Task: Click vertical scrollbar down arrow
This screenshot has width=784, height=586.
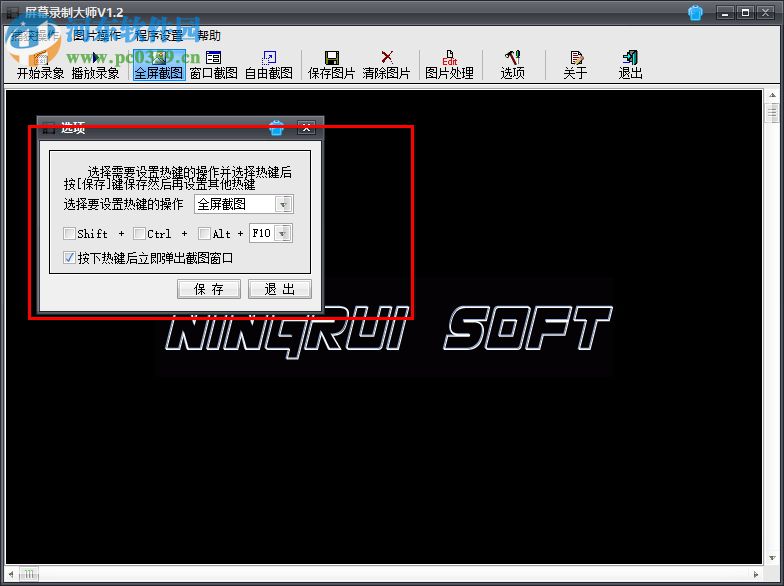Action: (772, 558)
